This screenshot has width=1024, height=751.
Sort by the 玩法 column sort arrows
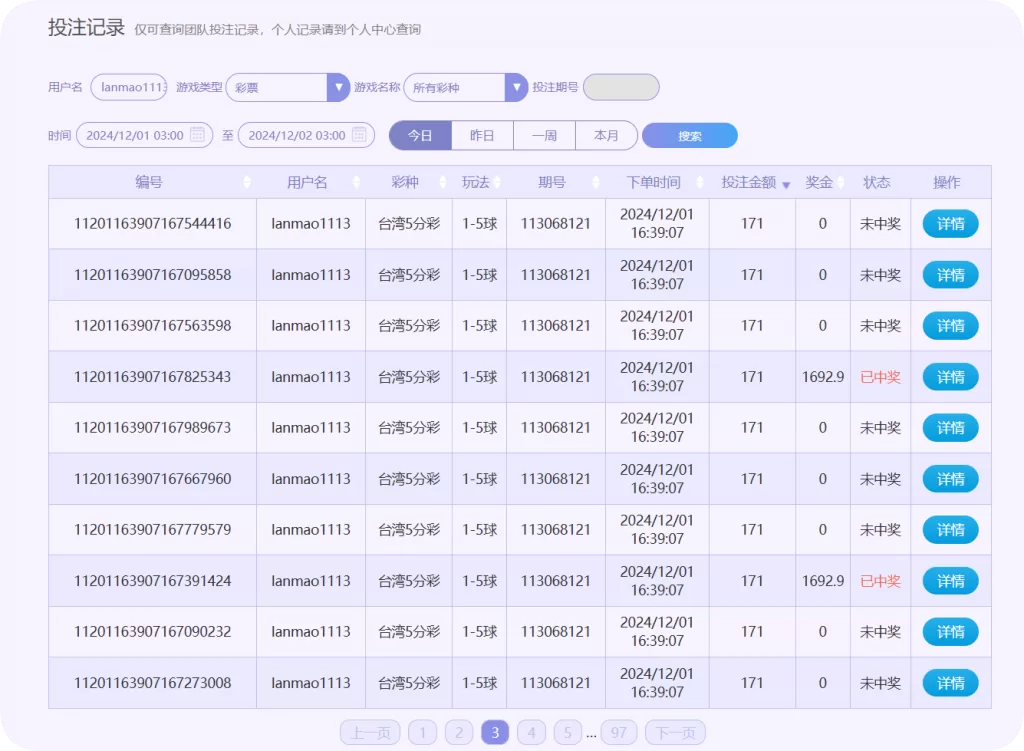[x=497, y=182]
